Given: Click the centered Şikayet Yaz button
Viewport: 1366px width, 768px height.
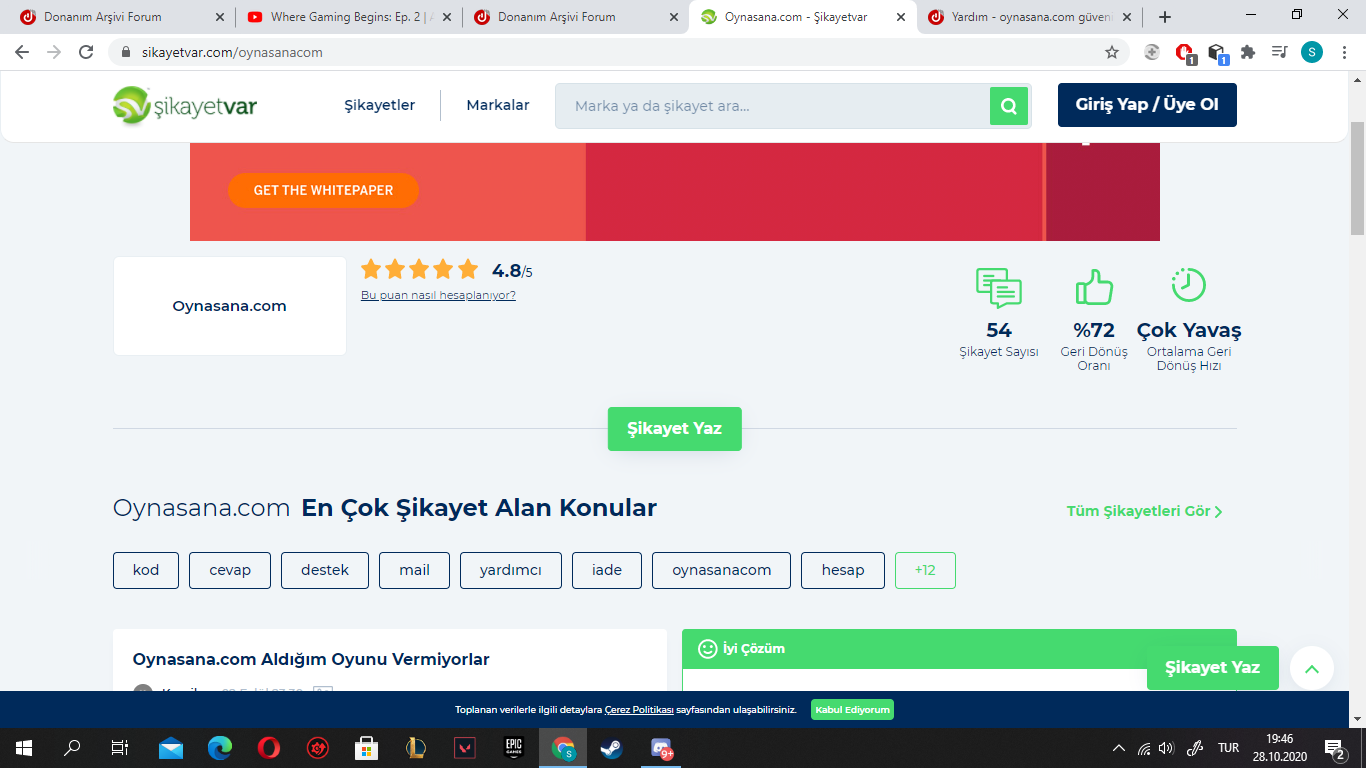Looking at the screenshot, I should (675, 429).
